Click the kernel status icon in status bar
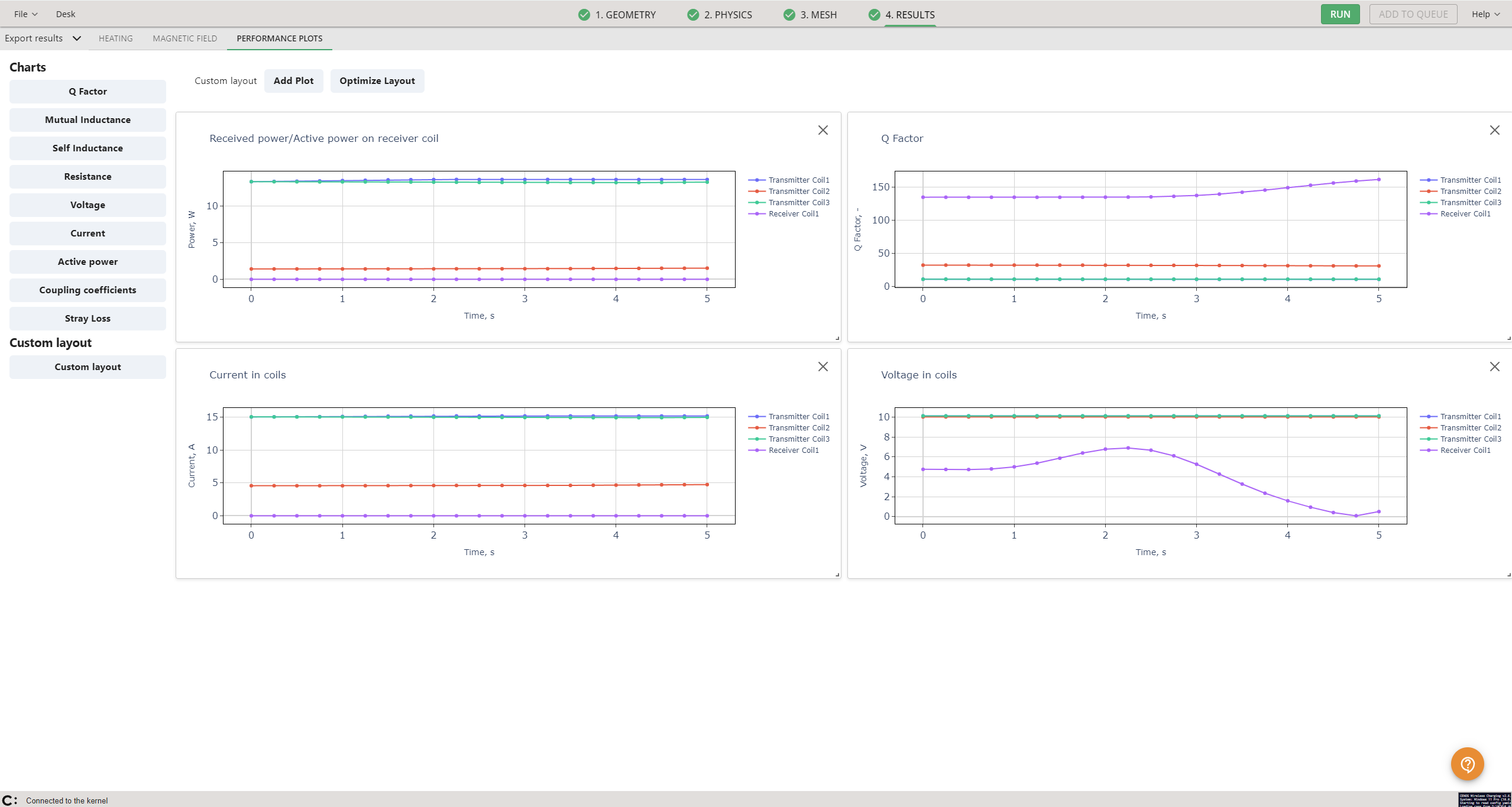This screenshot has height=807, width=1512. [x=9, y=800]
